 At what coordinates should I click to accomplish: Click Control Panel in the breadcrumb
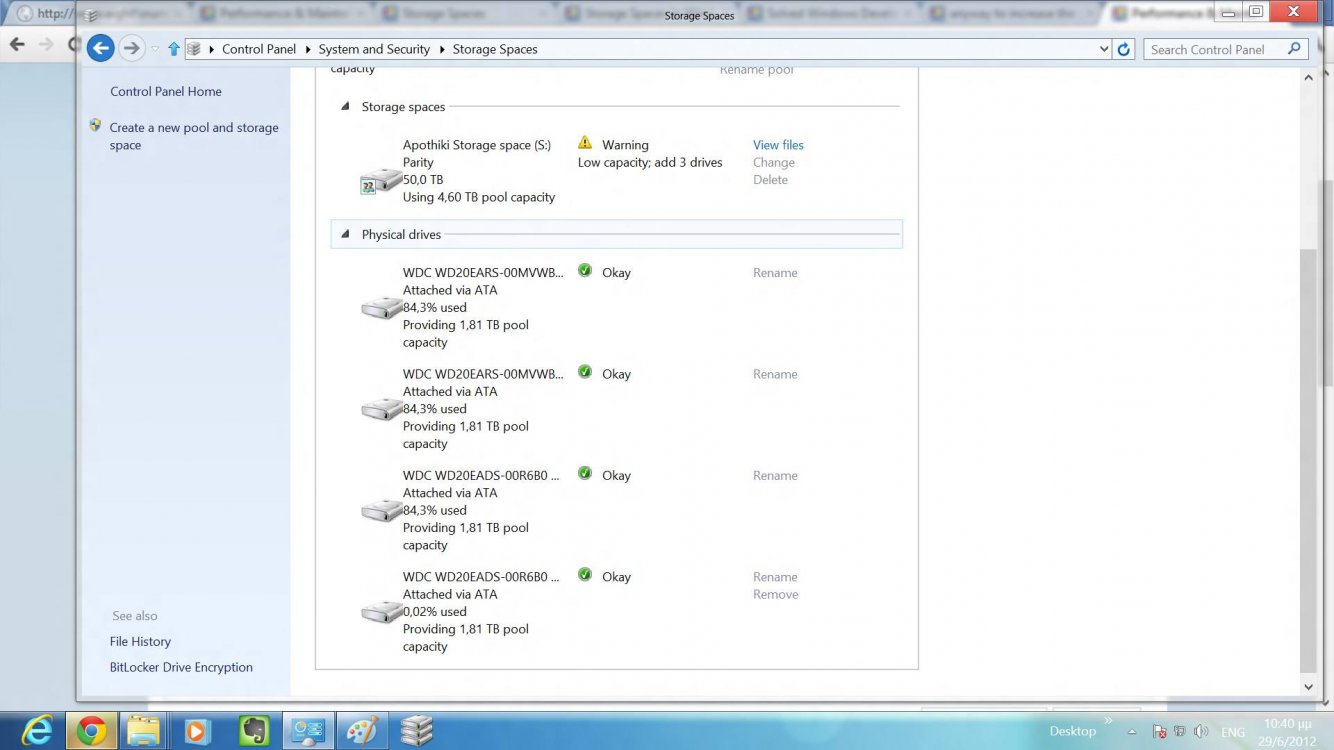click(x=259, y=49)
